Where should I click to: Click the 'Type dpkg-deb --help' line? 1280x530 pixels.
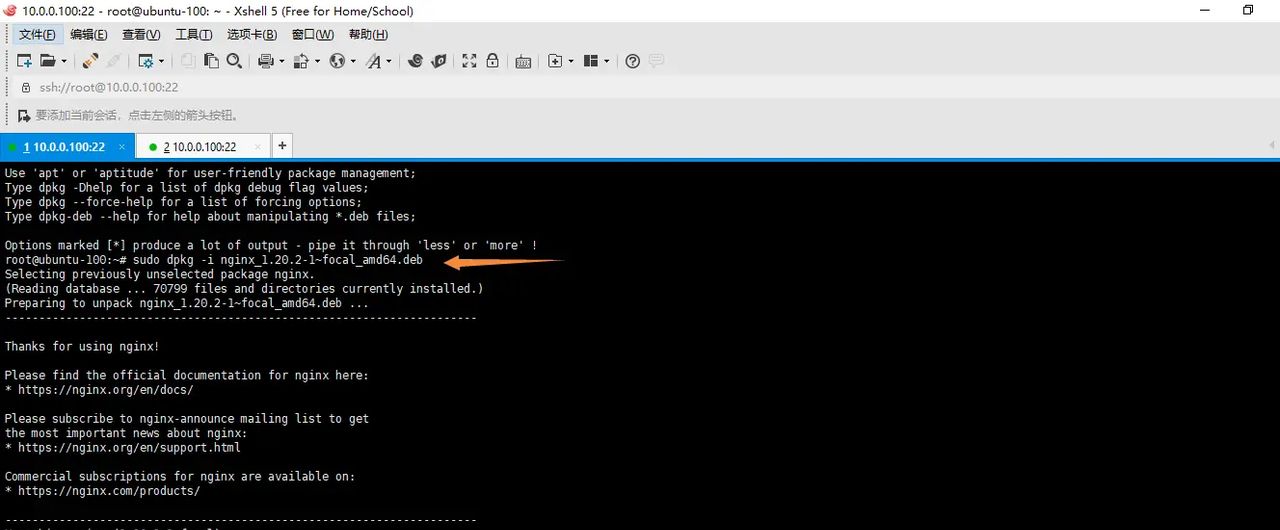pyautogui.click(x=210, y=216)
